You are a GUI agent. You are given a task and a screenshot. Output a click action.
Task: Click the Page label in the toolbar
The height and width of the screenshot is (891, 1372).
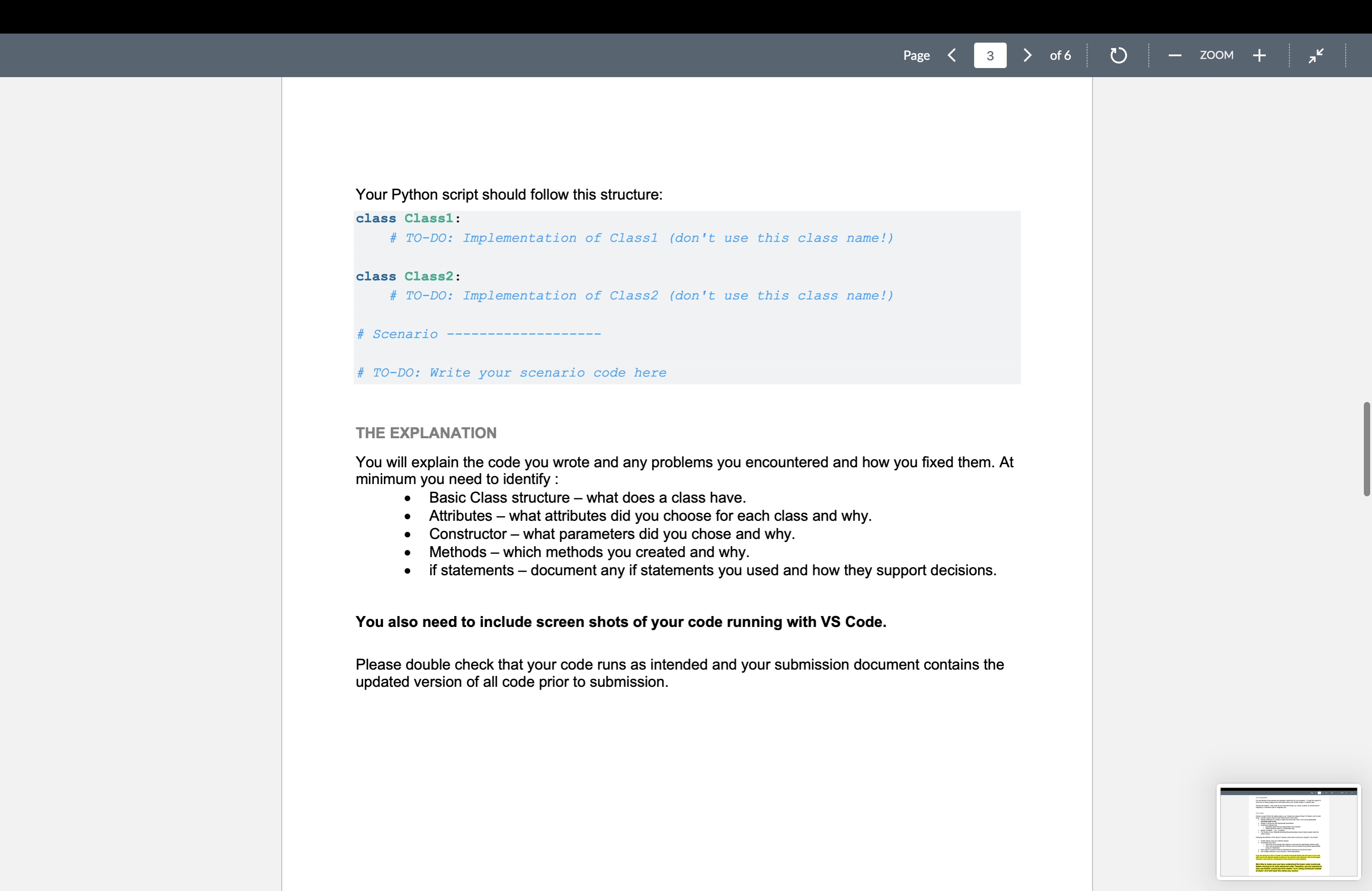point(916,55)
